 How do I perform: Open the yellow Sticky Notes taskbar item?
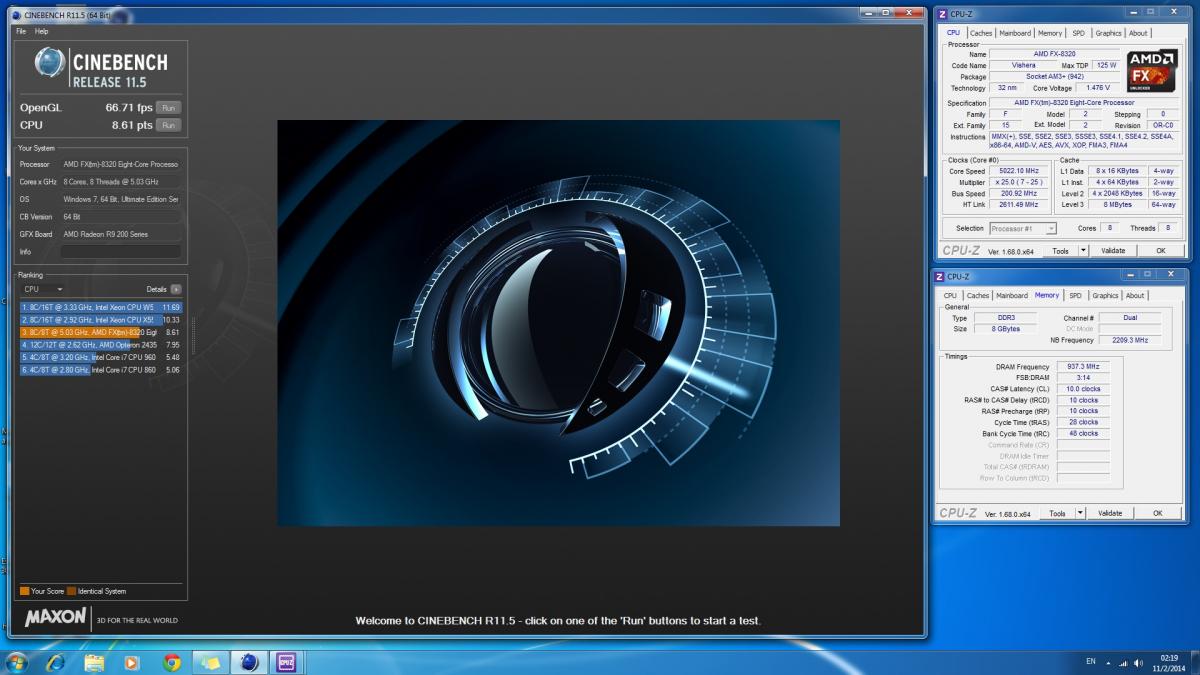[210, 662]
